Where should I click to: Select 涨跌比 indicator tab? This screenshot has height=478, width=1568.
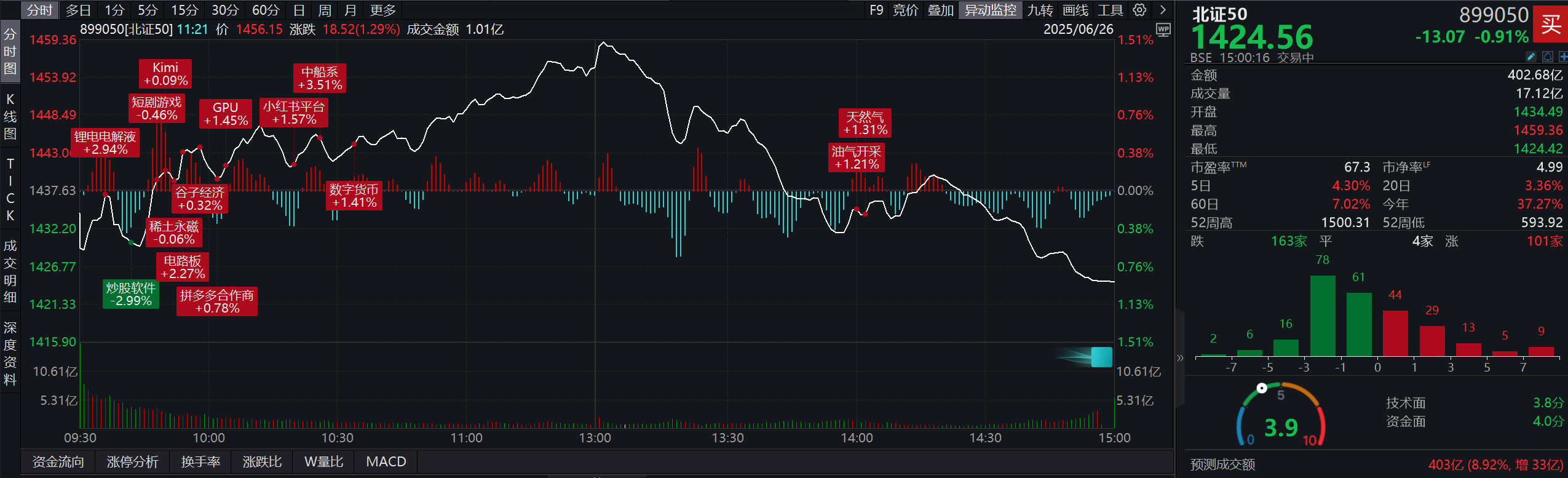coord(263,461)
